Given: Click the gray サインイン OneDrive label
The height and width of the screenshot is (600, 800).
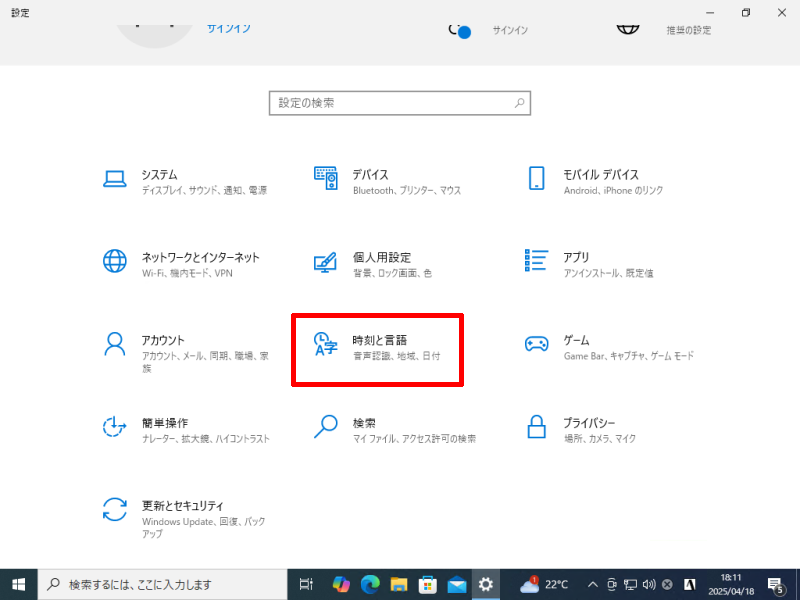Looking at the screenshot, I should (x=510, y=30).
